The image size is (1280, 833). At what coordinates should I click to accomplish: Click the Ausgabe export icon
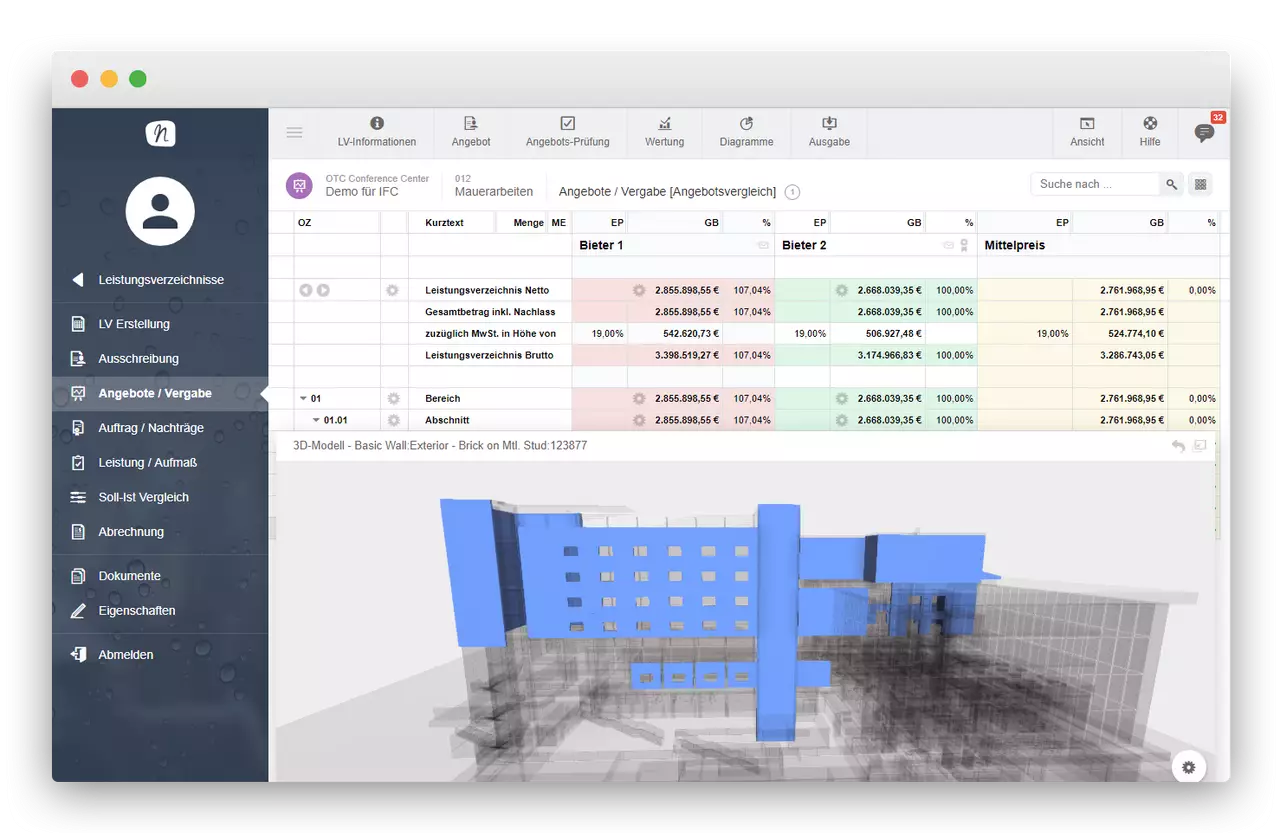(x=829, y=124)
